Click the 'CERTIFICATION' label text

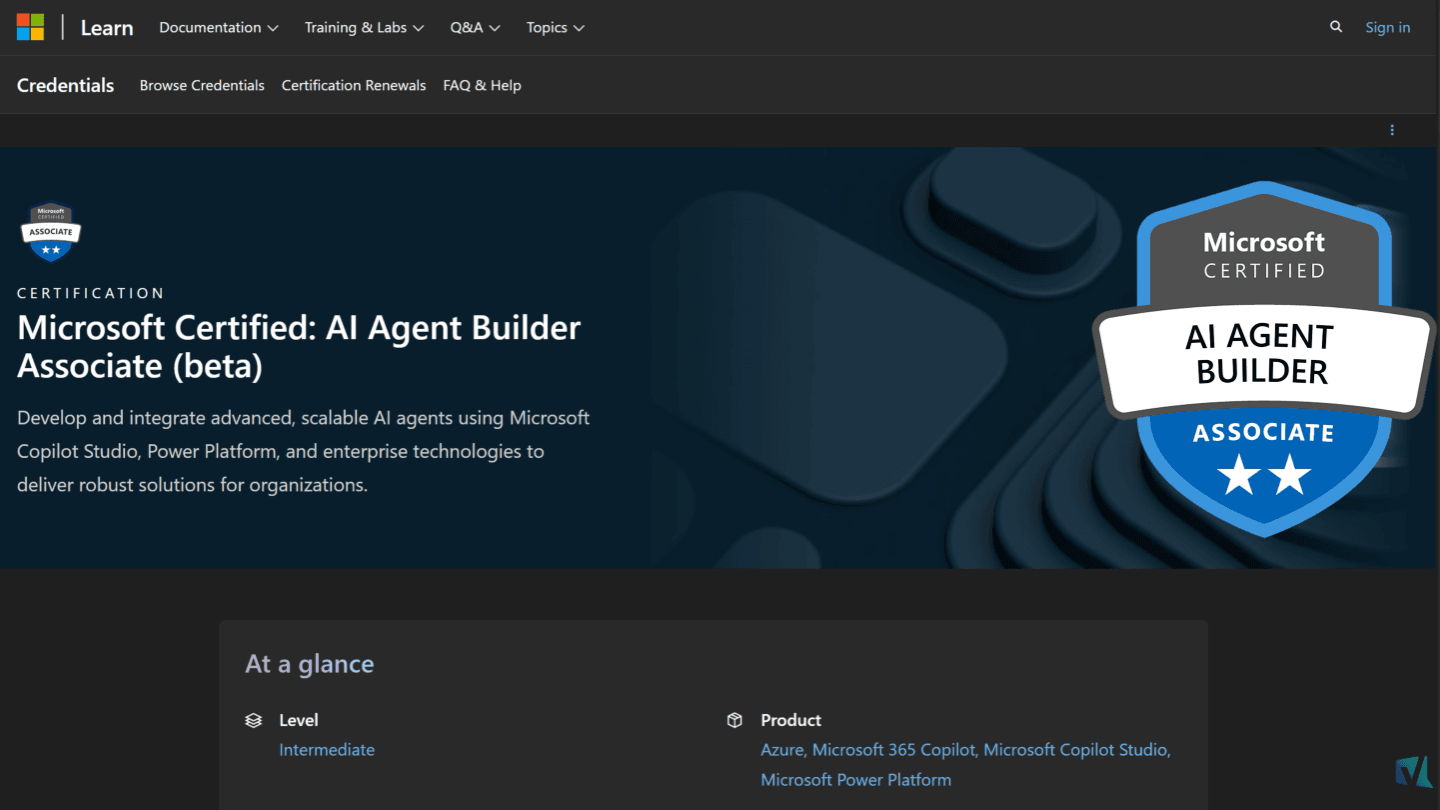[91, 293]
